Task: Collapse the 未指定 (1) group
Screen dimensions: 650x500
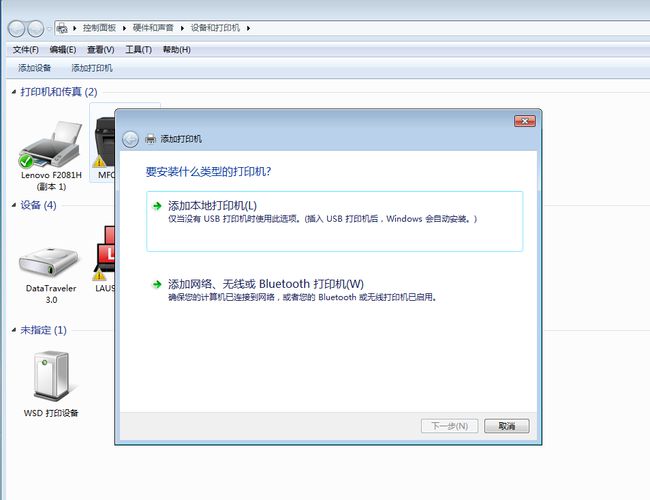Action: (x=14, y=330)
